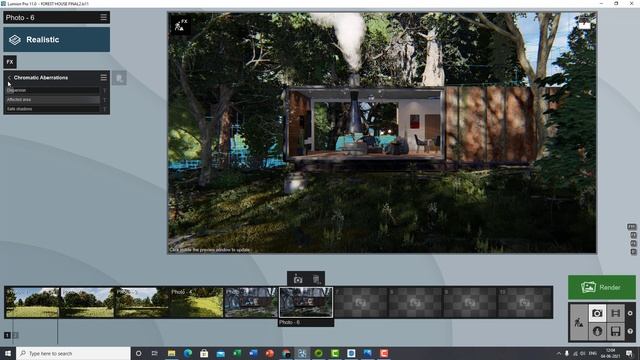Open File Explorer from taskbar
The height and width of the screenshot is (360, 640).
pos(171,353)
